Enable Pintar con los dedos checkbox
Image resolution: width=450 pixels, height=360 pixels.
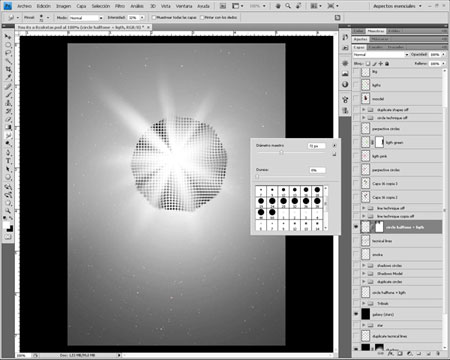tap(202, 17)
